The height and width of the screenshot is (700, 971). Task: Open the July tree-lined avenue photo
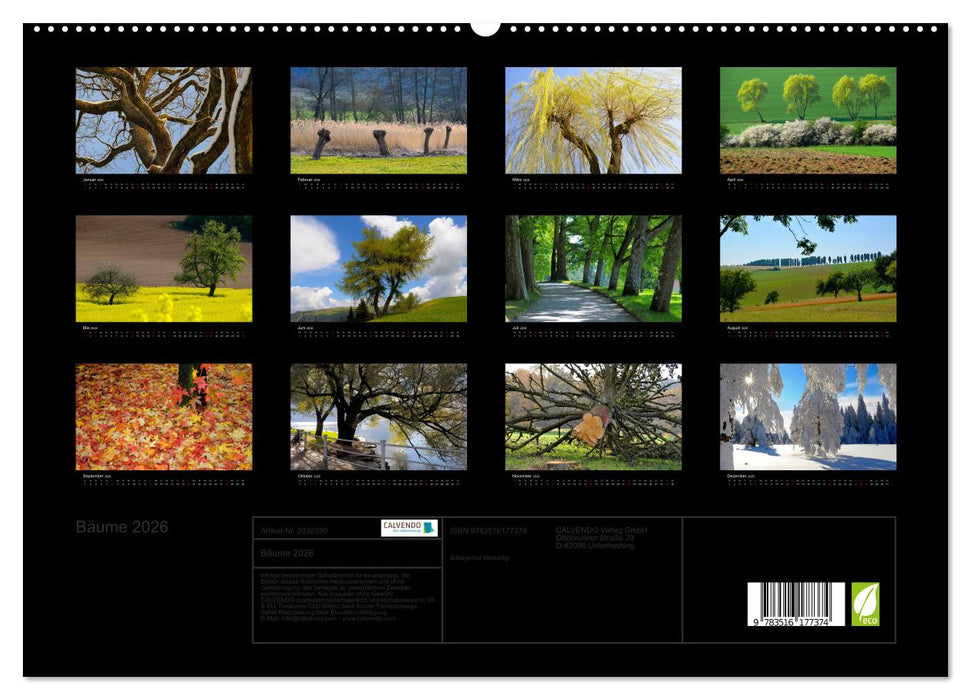593,269
